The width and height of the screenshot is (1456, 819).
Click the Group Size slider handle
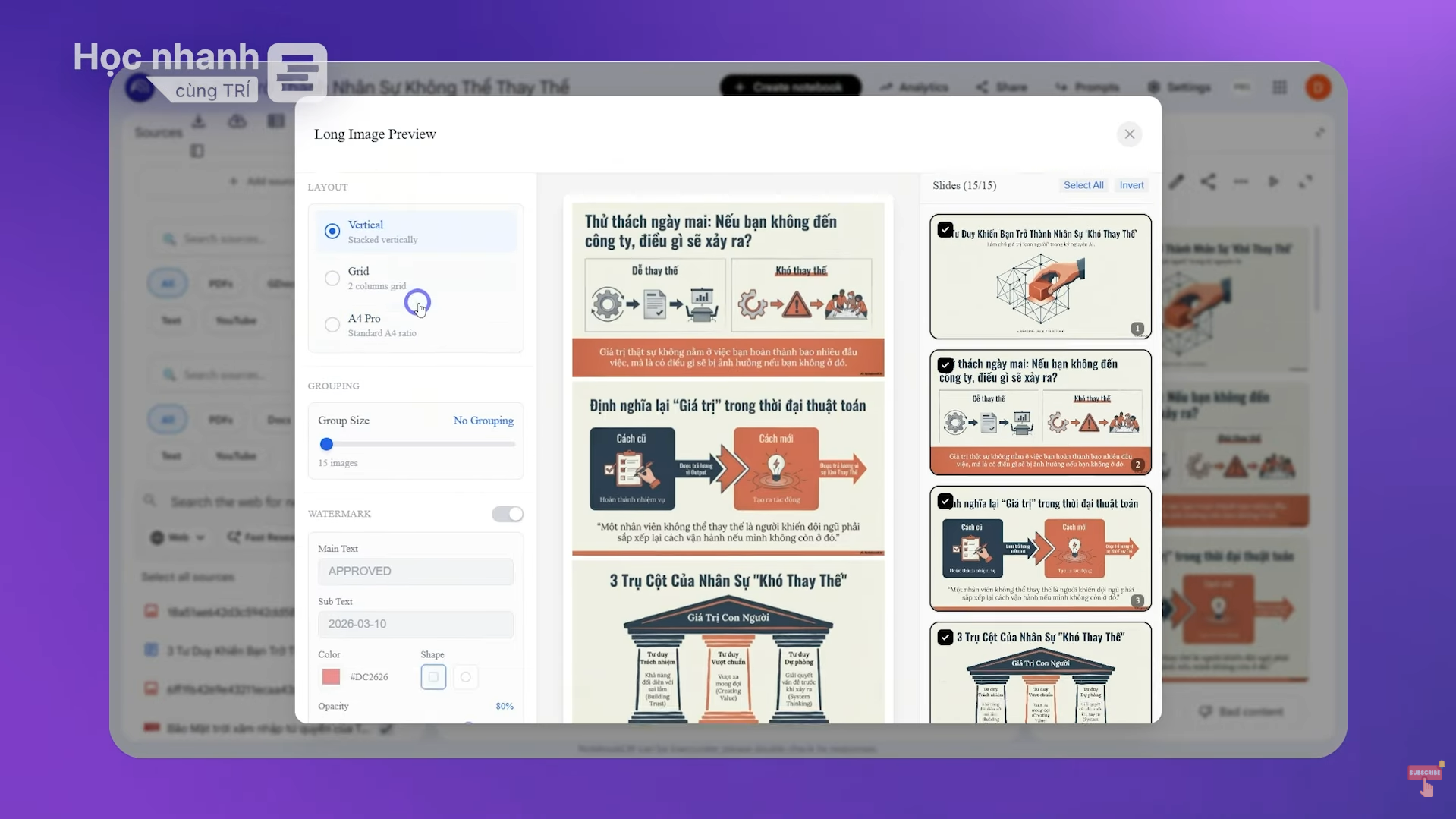coord(326,444)
